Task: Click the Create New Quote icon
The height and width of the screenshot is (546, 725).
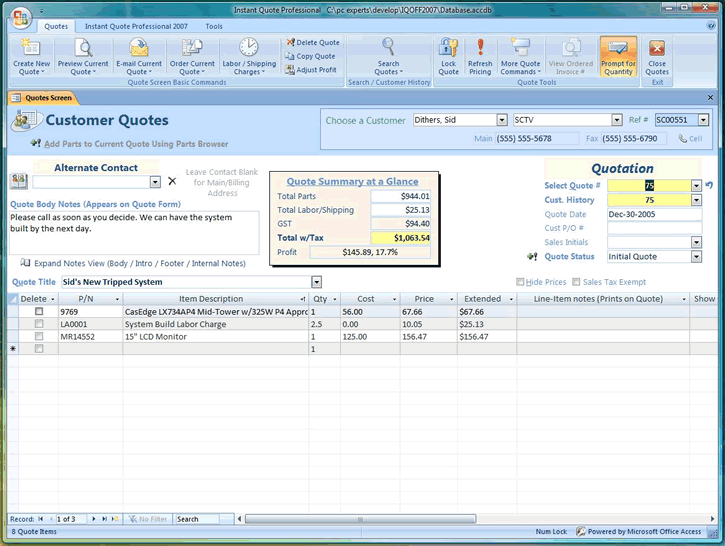Action: point(31,55)
